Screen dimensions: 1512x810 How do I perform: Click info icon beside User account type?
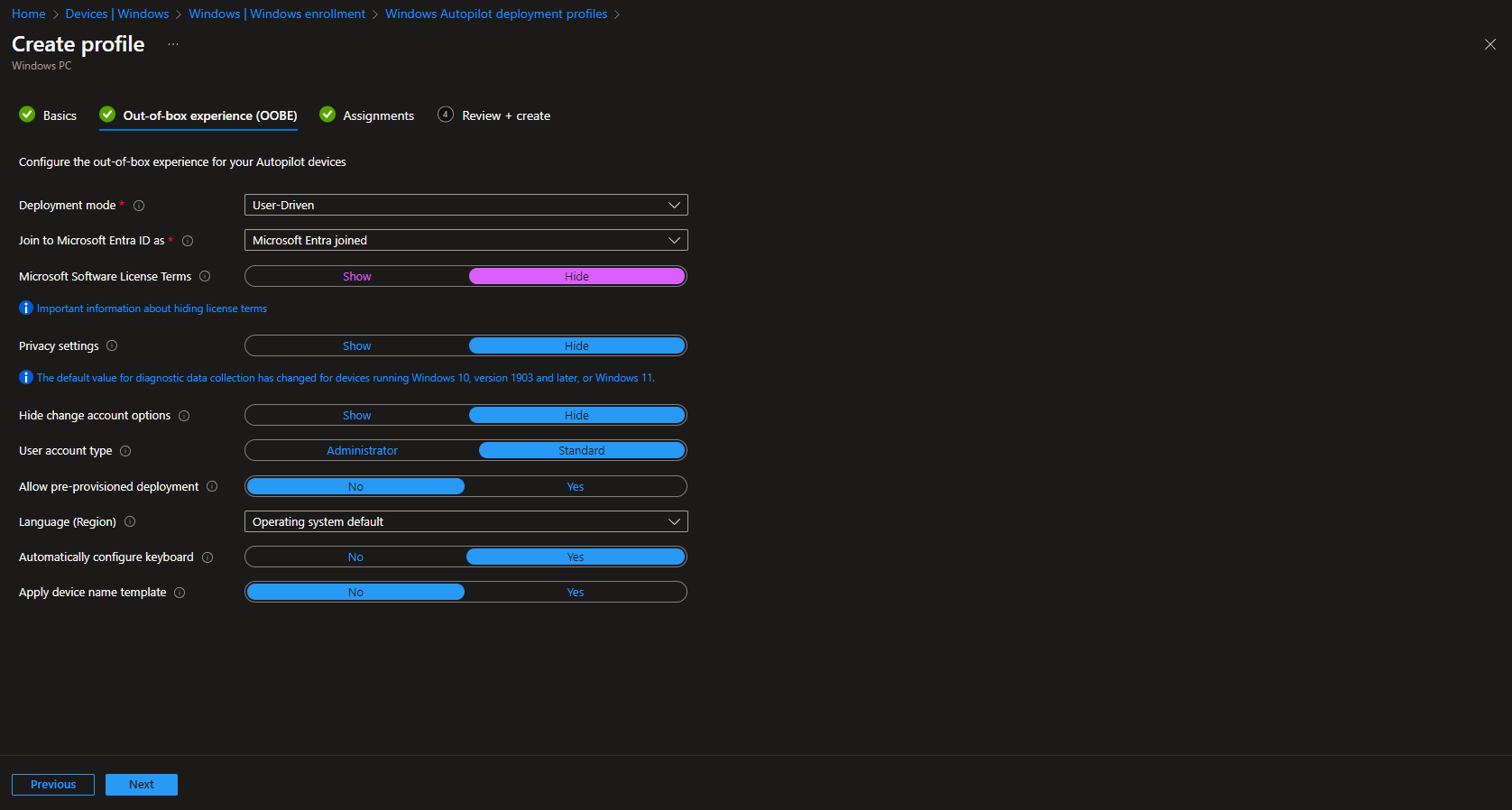[x=125, y=451]
